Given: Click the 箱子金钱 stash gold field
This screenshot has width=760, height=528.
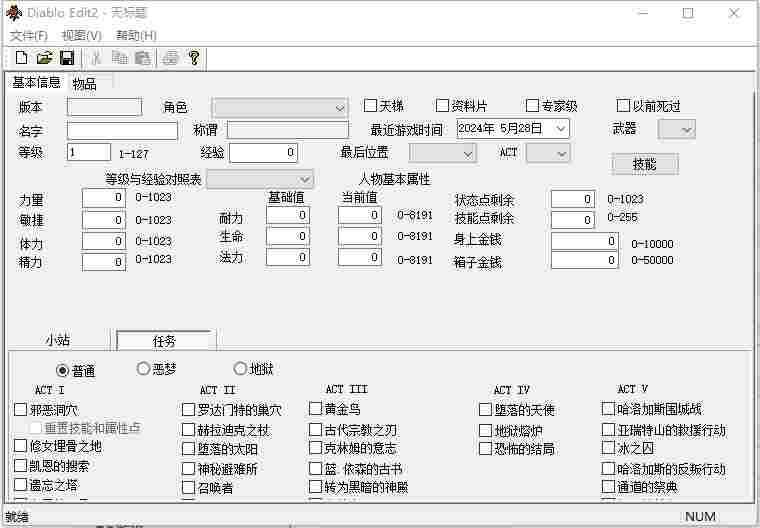Looking at the screenshot, I should pos(585,260).
